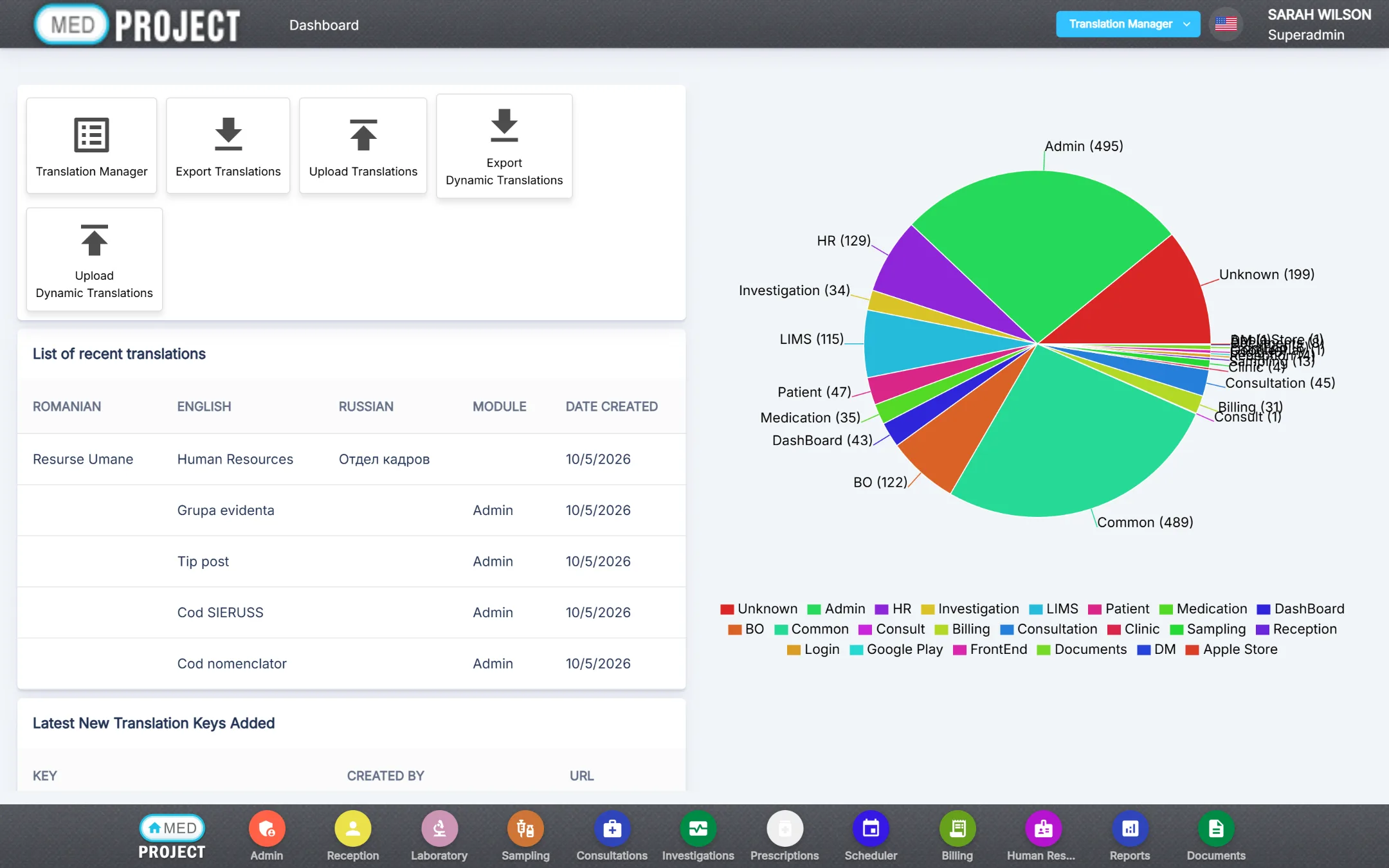This screenshot has height=868, width=1389.
Task: Click the MED PROJECT home logo in dock
Action: tap(172, 836)
